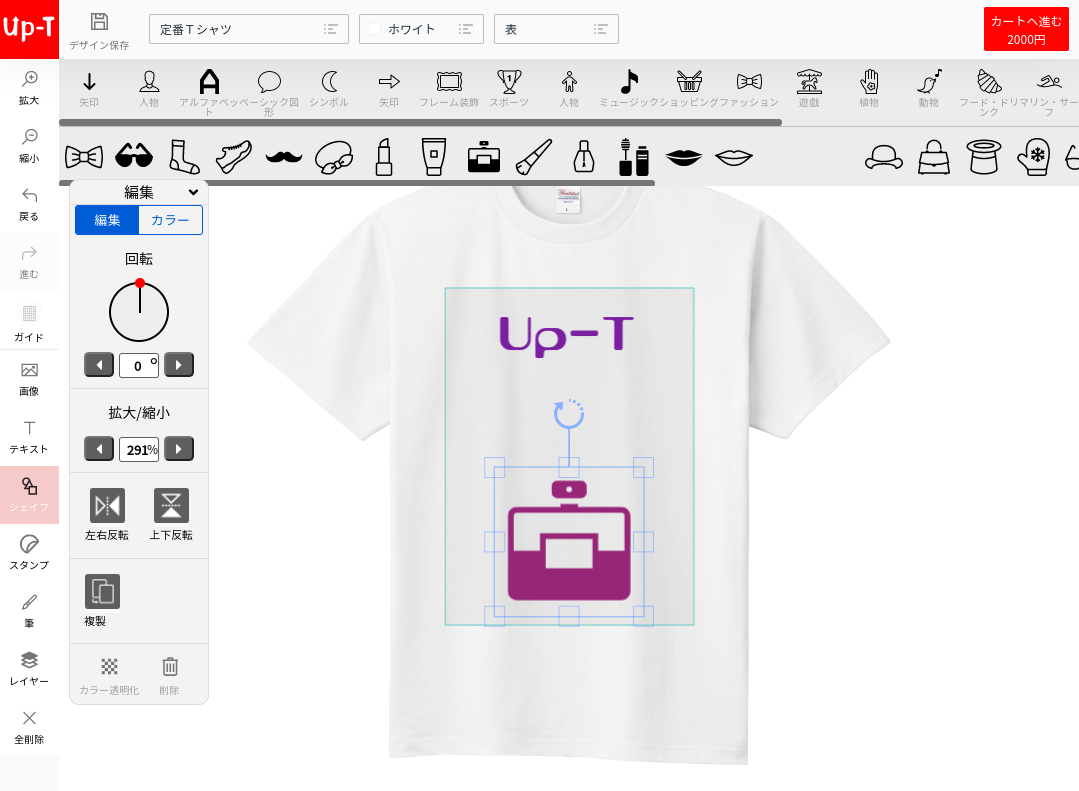Select the lipstick shape stamp

pos(383,156)
